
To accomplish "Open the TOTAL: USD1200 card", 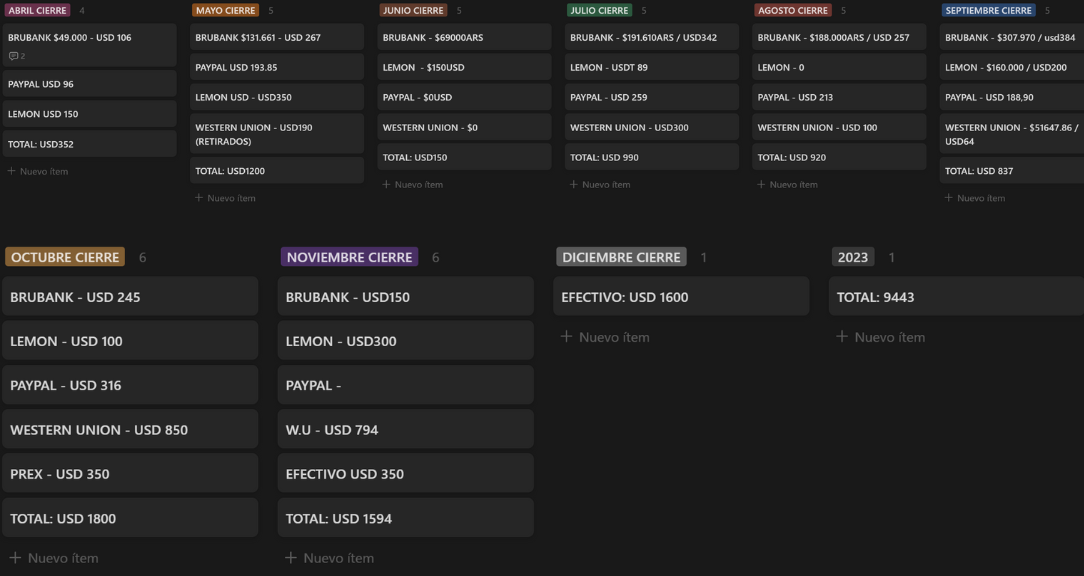I will tap(276, 171).
